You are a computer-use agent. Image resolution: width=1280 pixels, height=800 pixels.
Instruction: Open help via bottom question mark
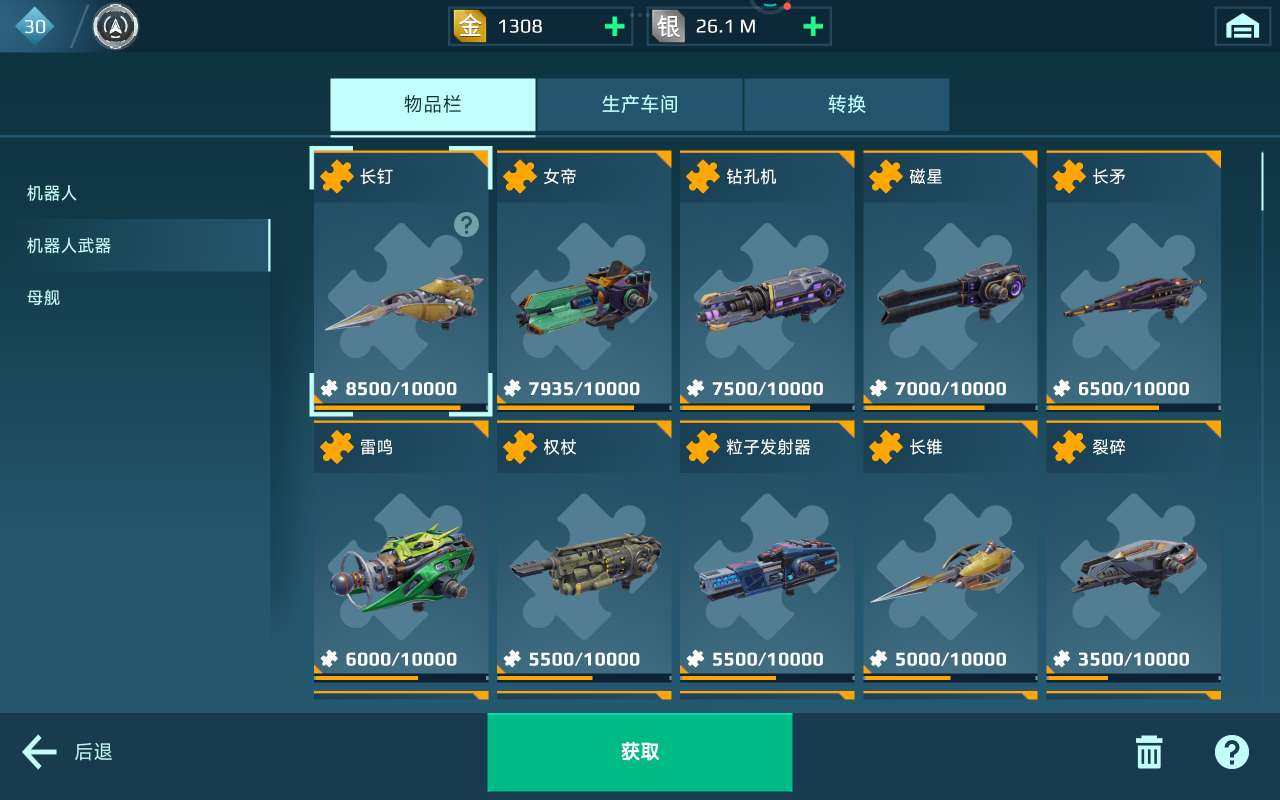(x=1232, y=752)
